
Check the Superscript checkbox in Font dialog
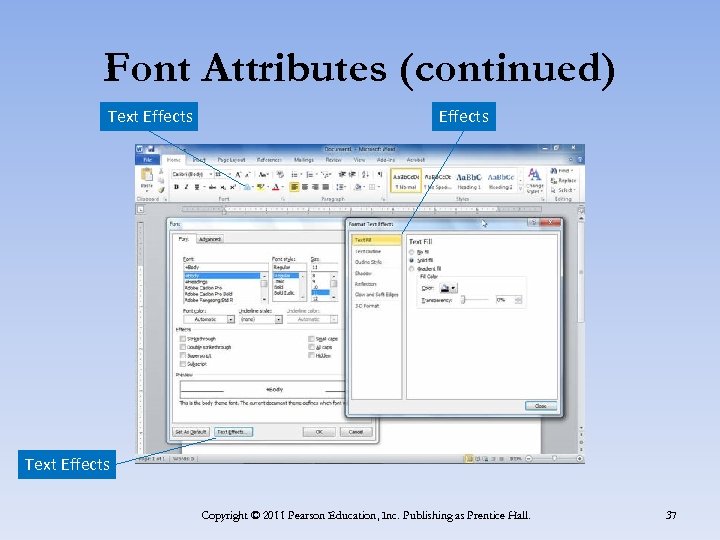tap(183, 355)
